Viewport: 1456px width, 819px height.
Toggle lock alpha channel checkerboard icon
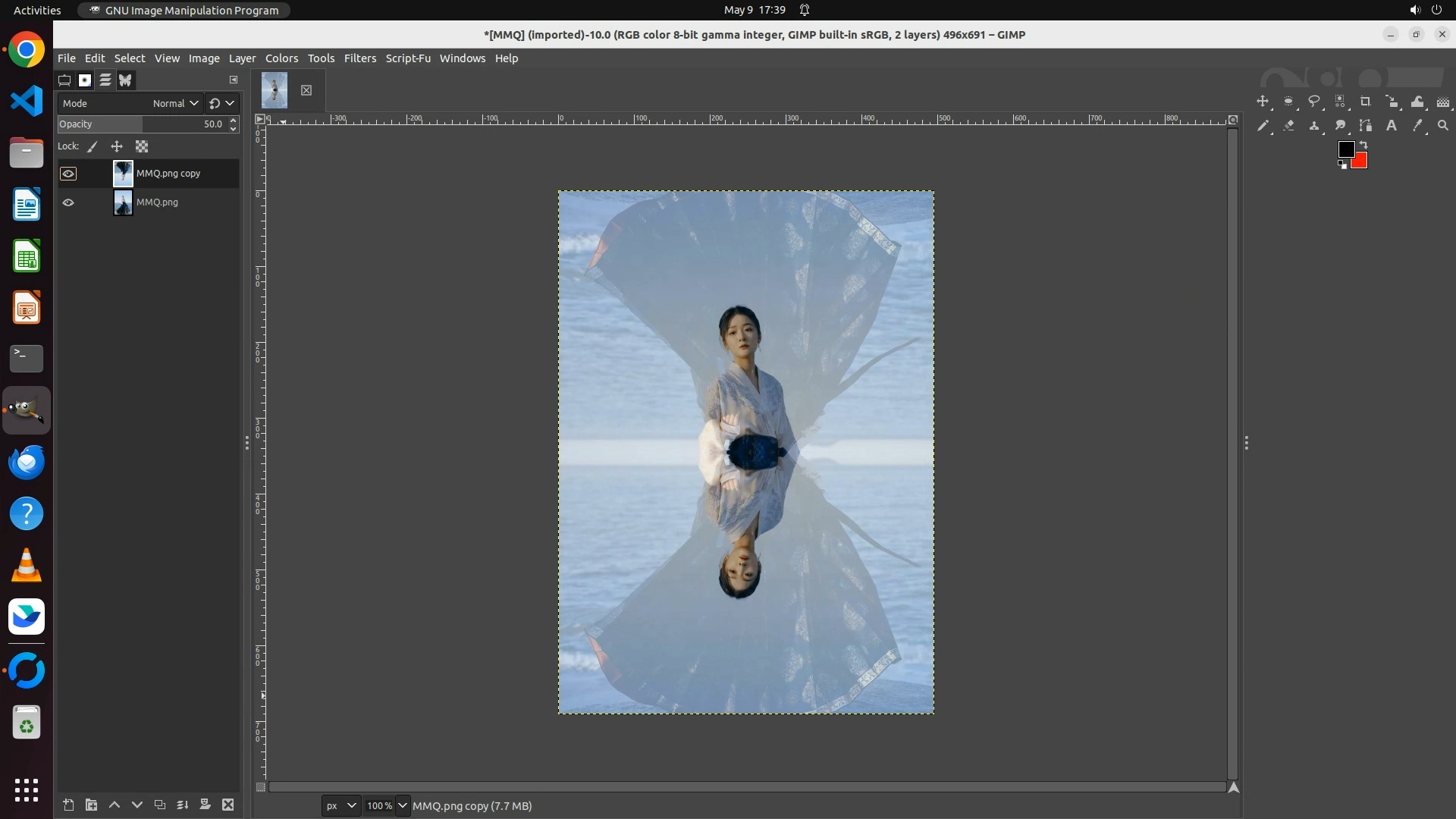pos(142,146)
